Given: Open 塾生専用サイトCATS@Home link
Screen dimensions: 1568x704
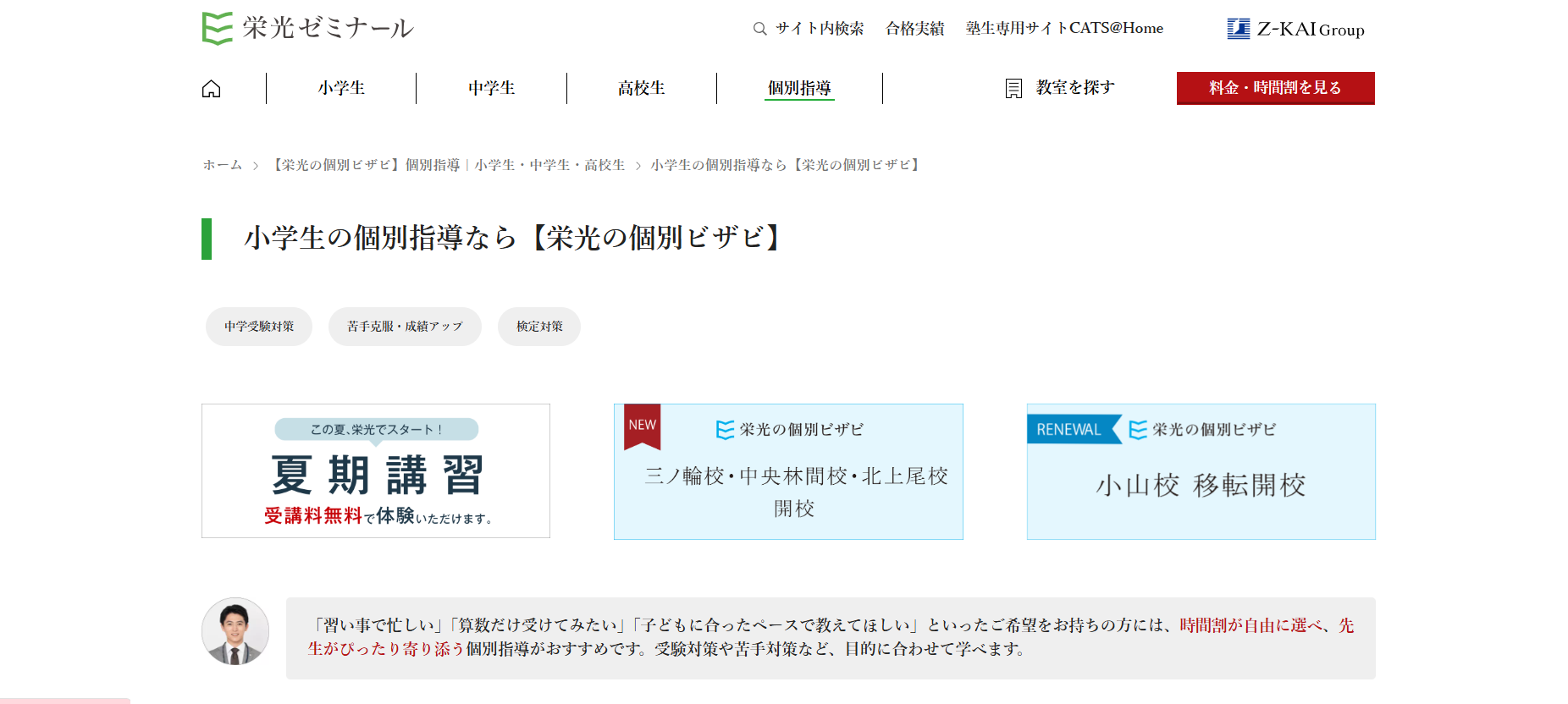Looking at the screenshot, I should coord(1065,28).
